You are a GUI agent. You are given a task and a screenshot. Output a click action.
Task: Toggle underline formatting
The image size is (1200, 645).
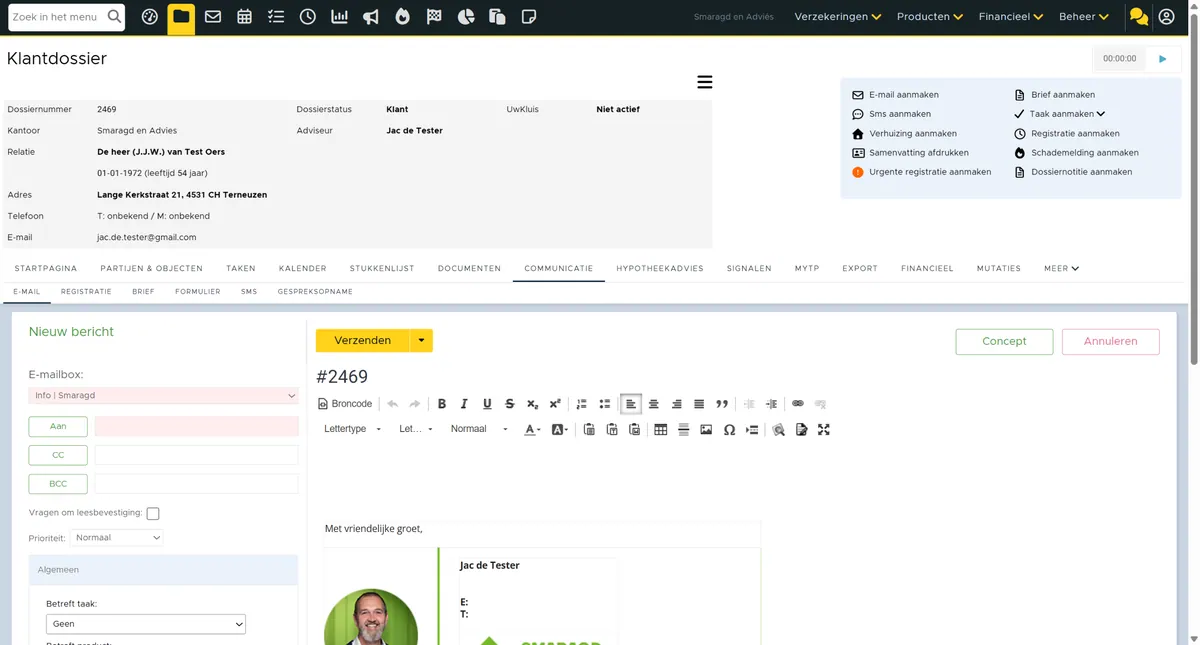487,404
